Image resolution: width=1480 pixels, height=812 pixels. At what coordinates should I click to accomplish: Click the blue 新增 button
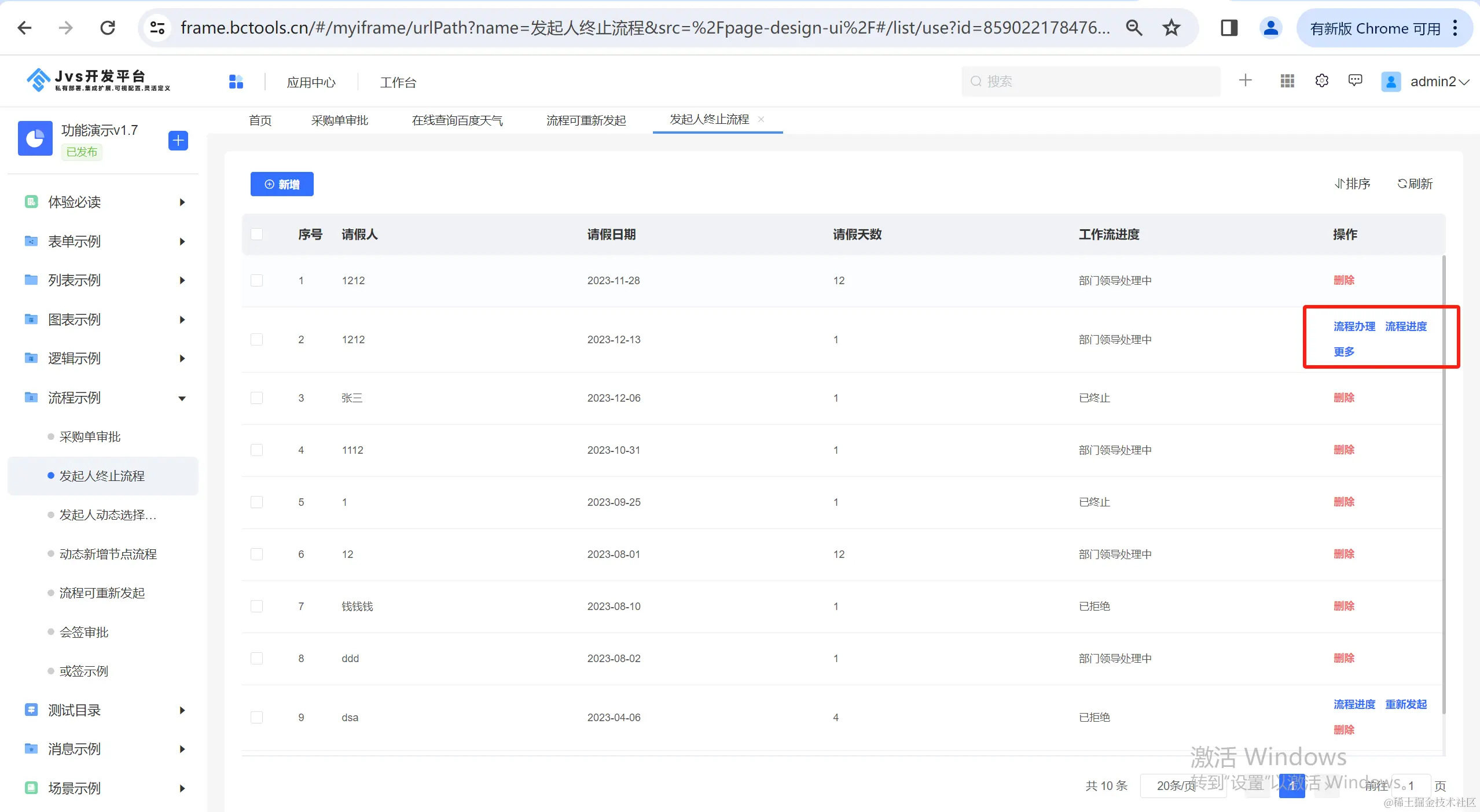pyautogui.click(x=282, y=184)
